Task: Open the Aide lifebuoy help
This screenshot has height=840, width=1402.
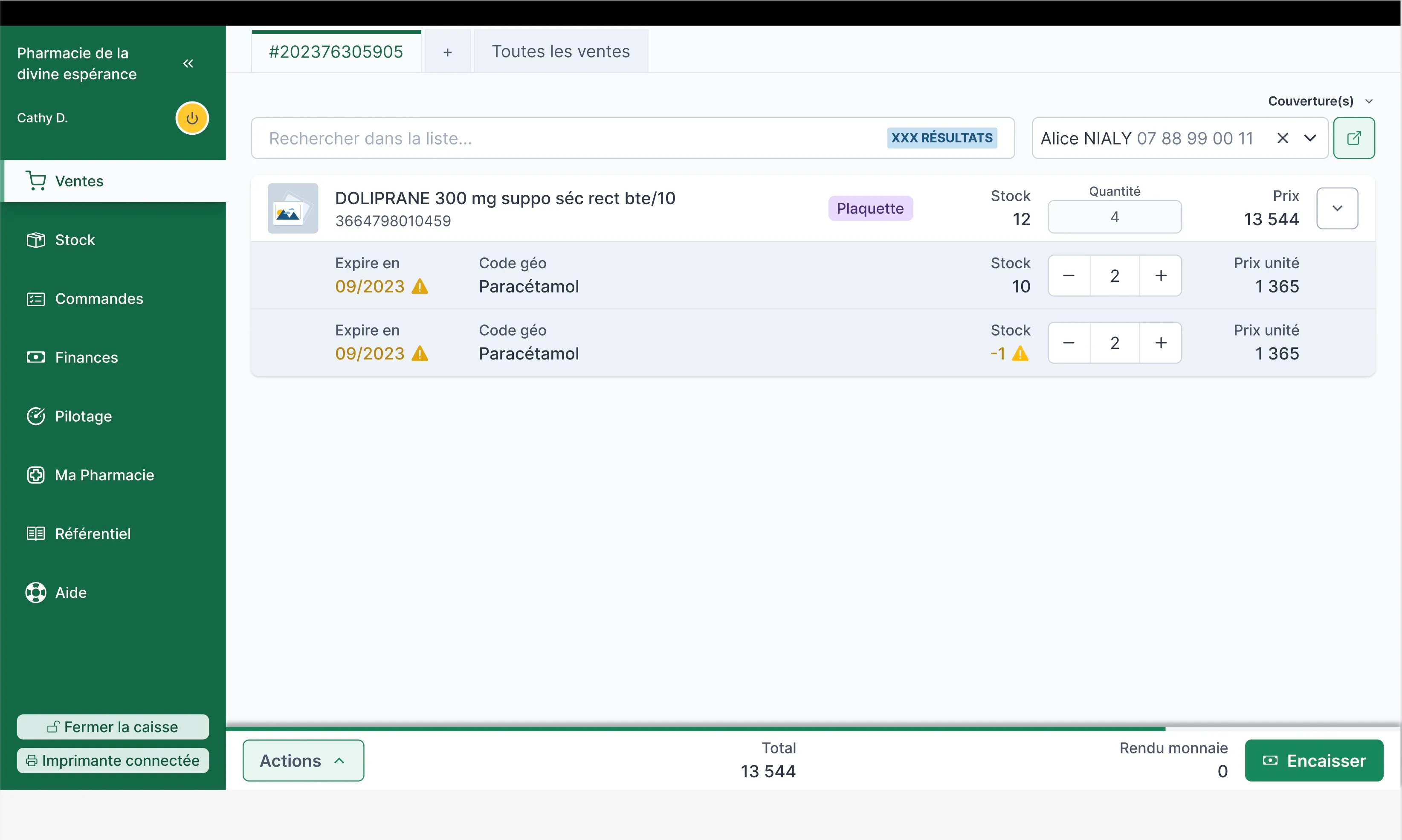Action: tap(36, 593)
